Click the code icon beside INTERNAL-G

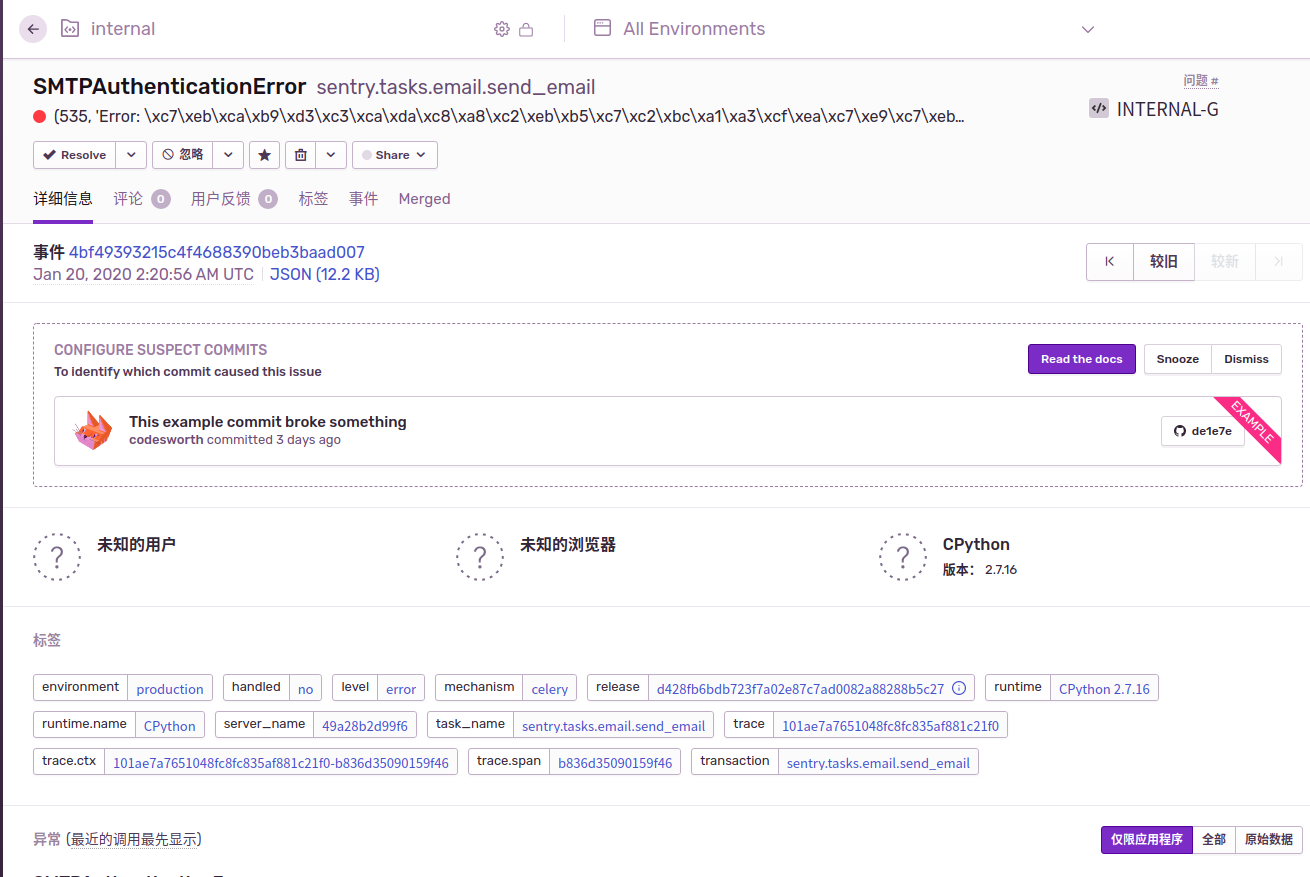pos(1098,109)
